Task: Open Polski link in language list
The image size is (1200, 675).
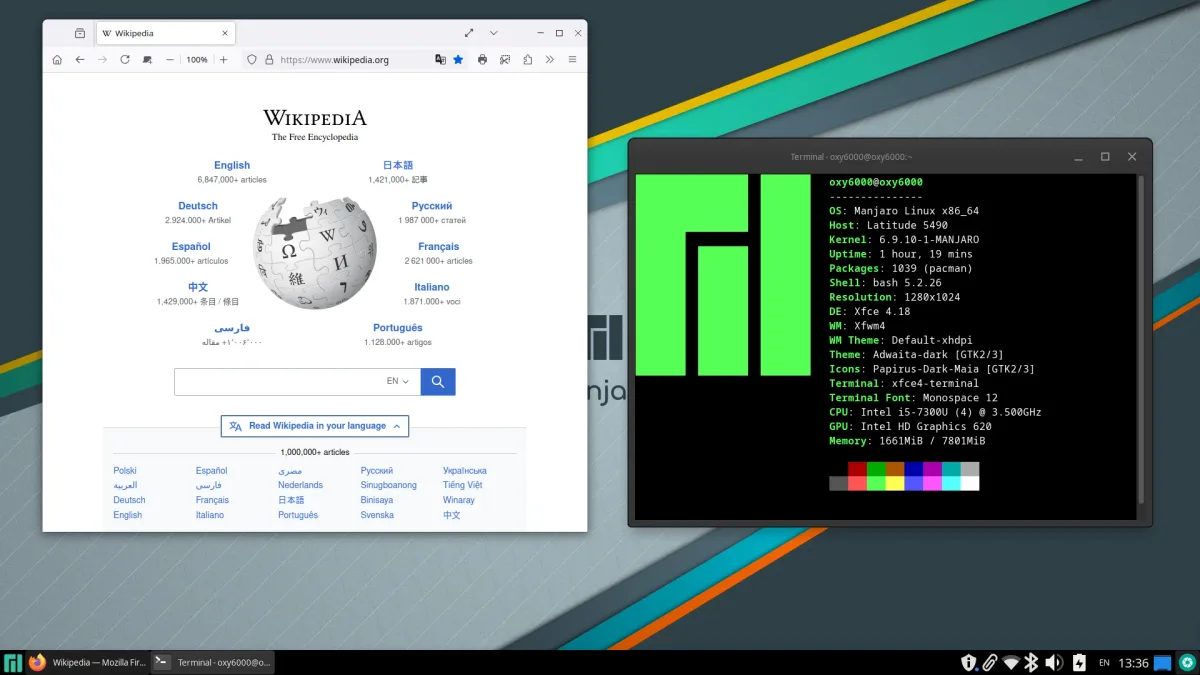Action: coord(125,470)
